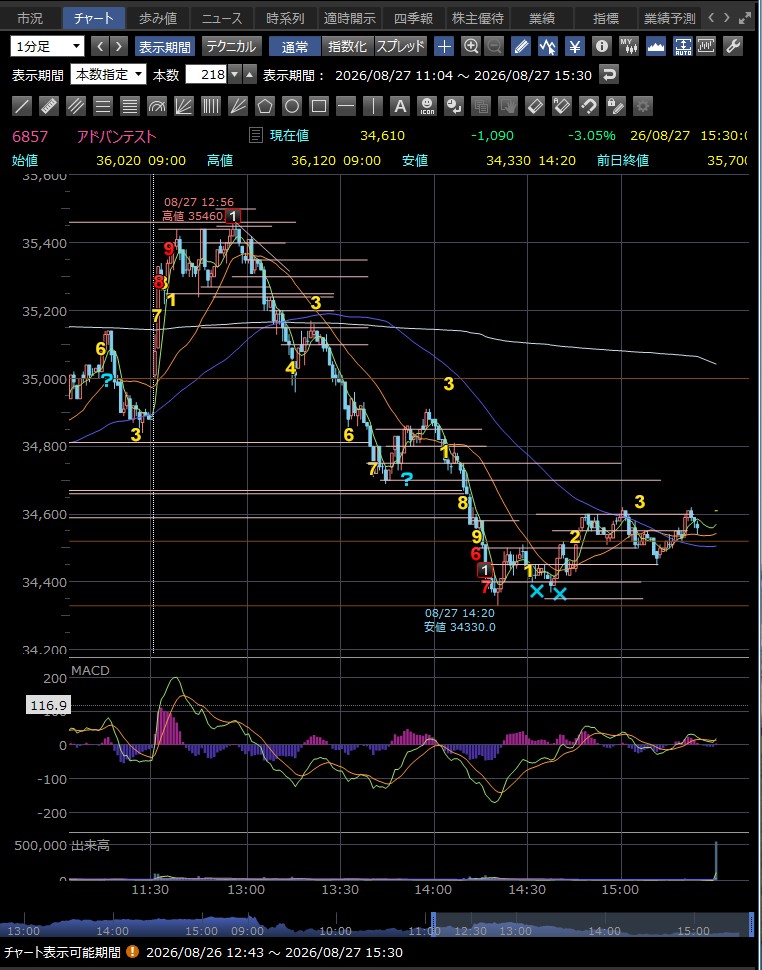Go to next timeframe with right chevron
Viewport: 762px width, 970px height.
coord(119,46)
